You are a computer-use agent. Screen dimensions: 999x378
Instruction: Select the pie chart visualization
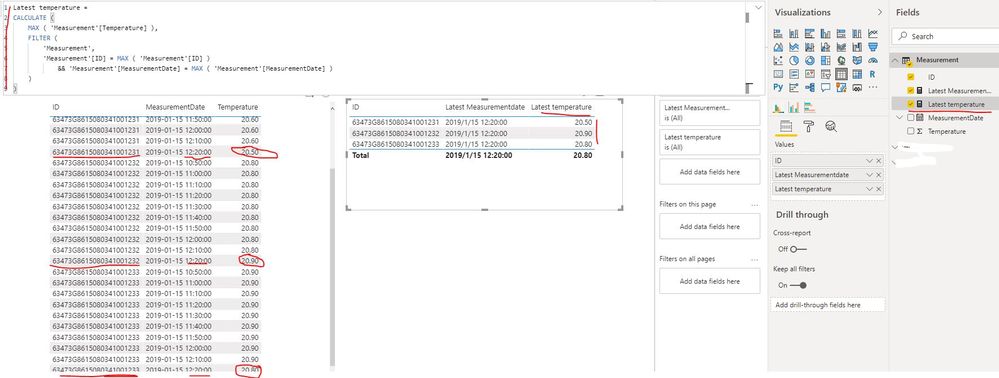click(794, 61)
